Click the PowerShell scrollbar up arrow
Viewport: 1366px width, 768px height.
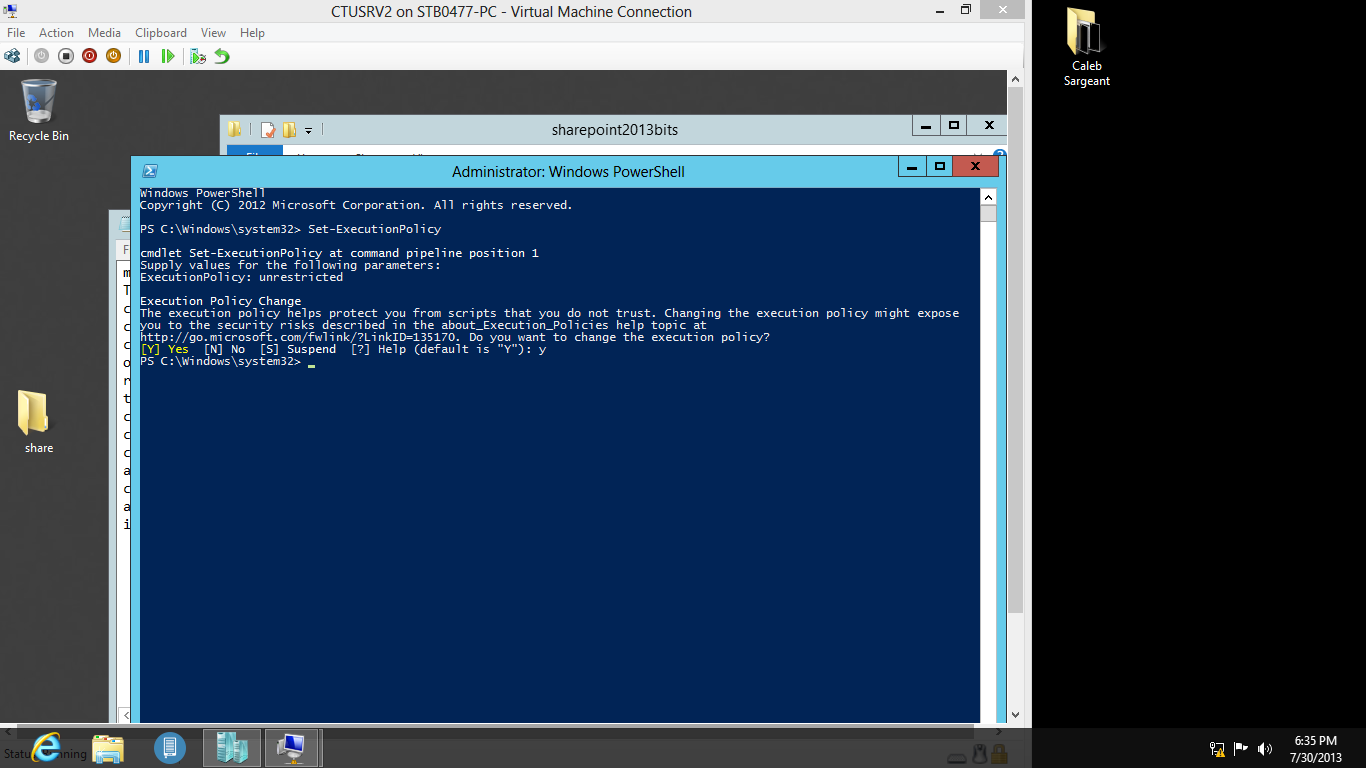[988, 196]
